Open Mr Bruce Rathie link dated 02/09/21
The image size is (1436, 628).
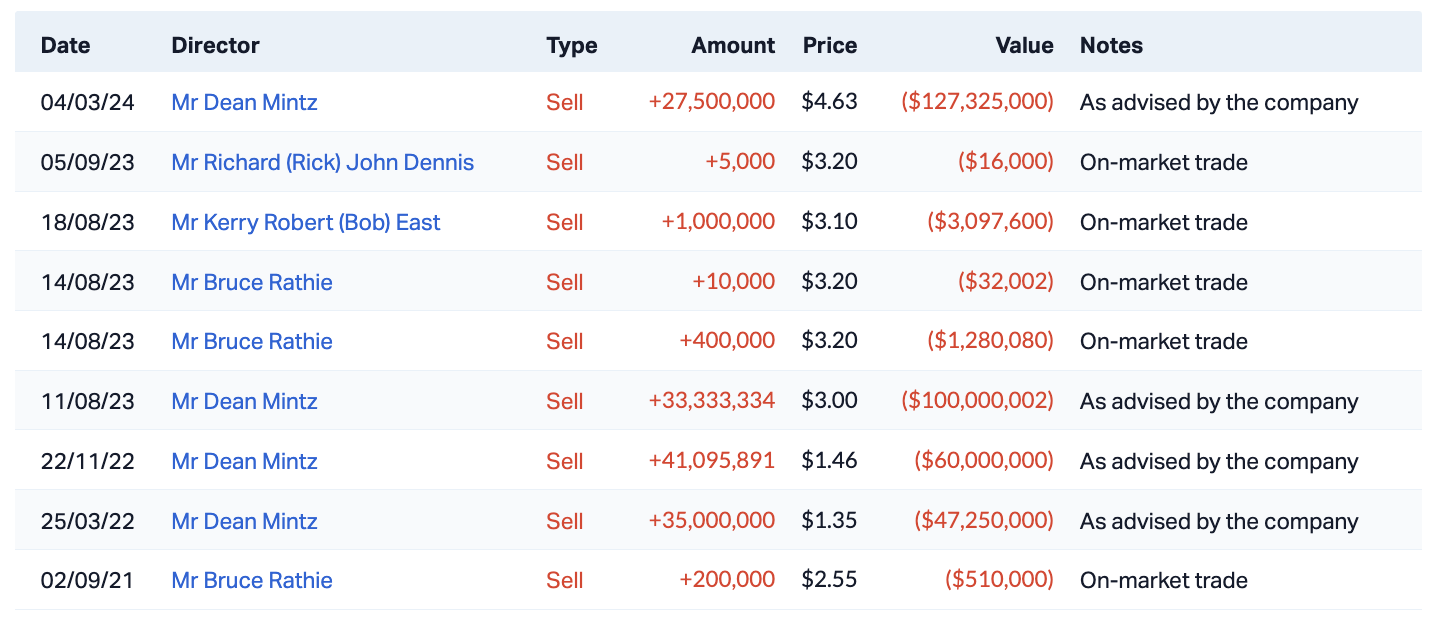tap(252, 580)
